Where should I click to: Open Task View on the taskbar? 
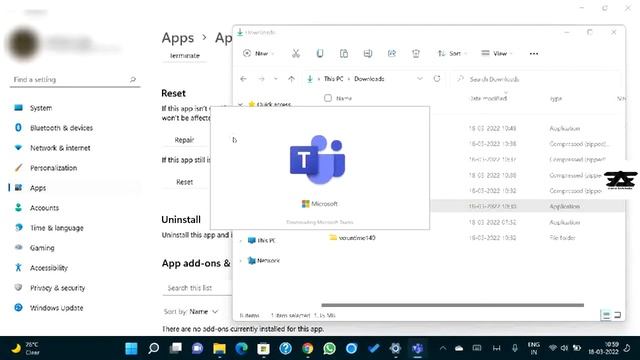[x=176, y=348]
